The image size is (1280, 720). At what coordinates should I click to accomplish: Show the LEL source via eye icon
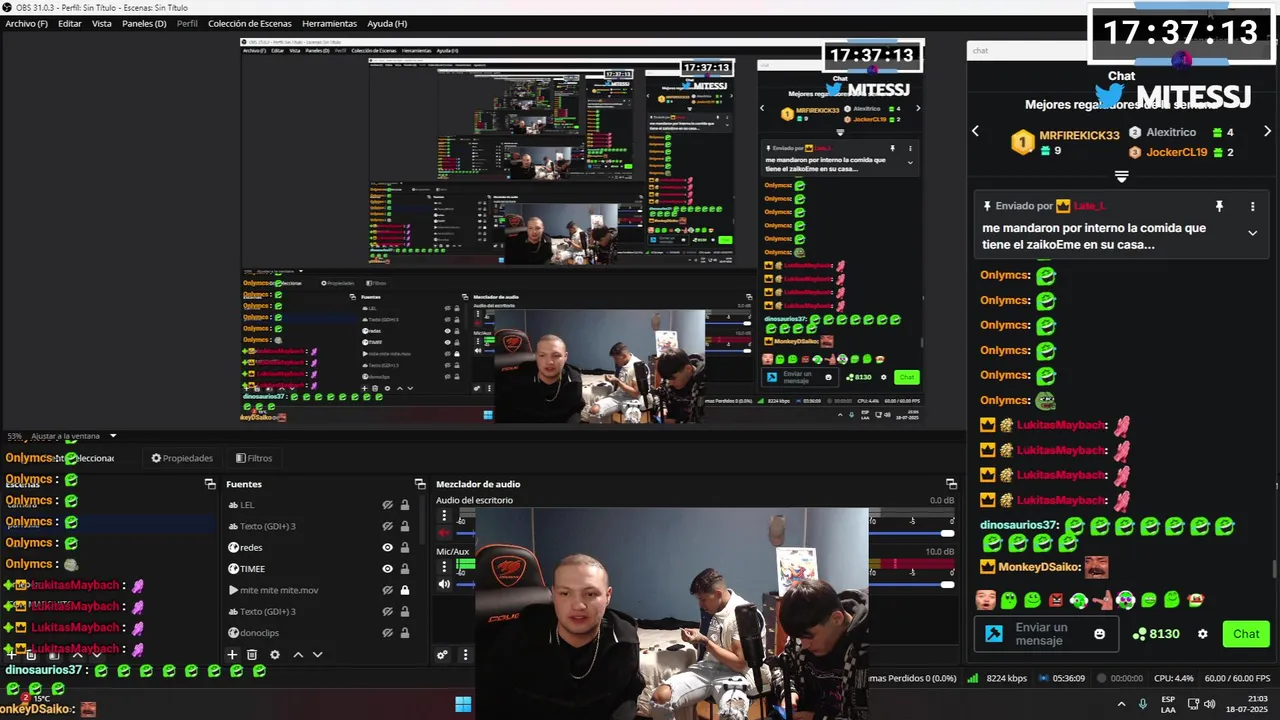click(x=387, y=505)
